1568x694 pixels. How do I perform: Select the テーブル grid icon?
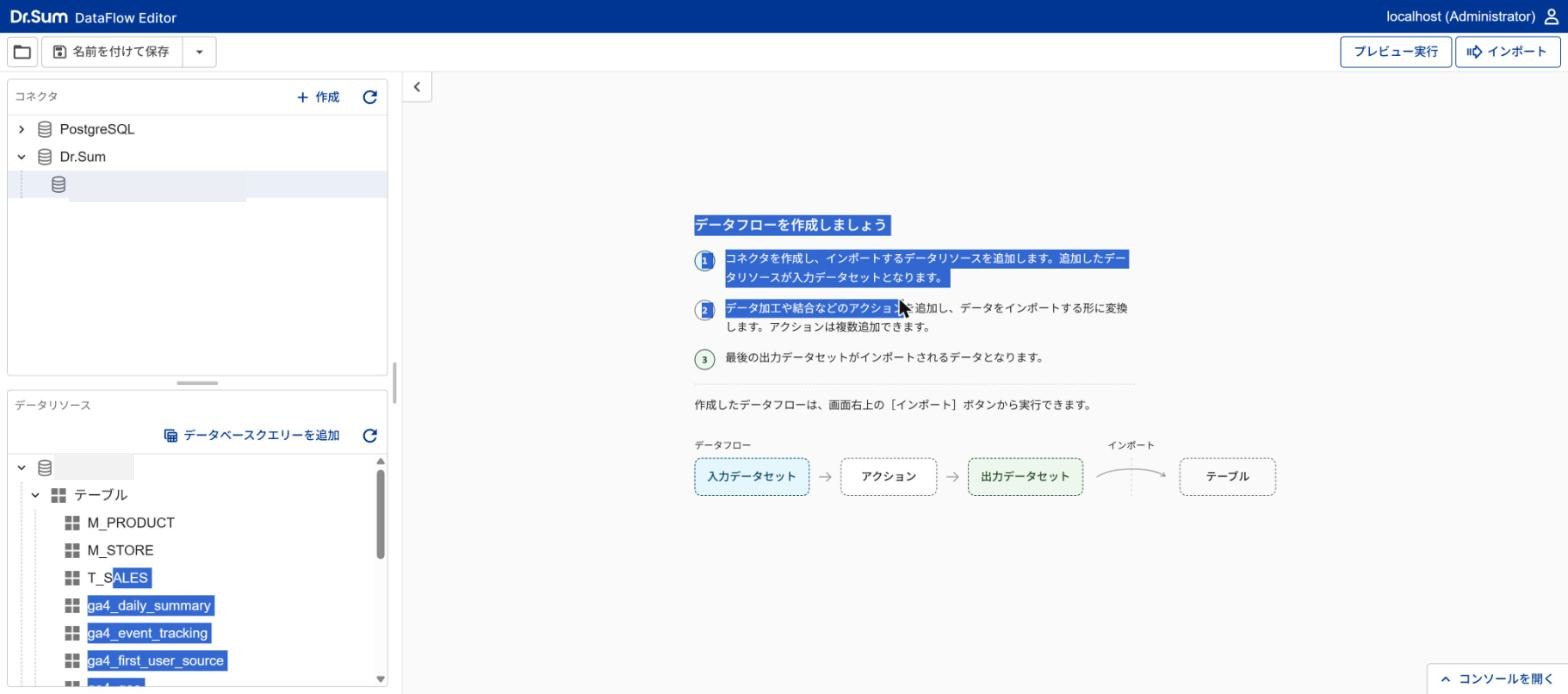pyautogui.click(x=59, y=495)
